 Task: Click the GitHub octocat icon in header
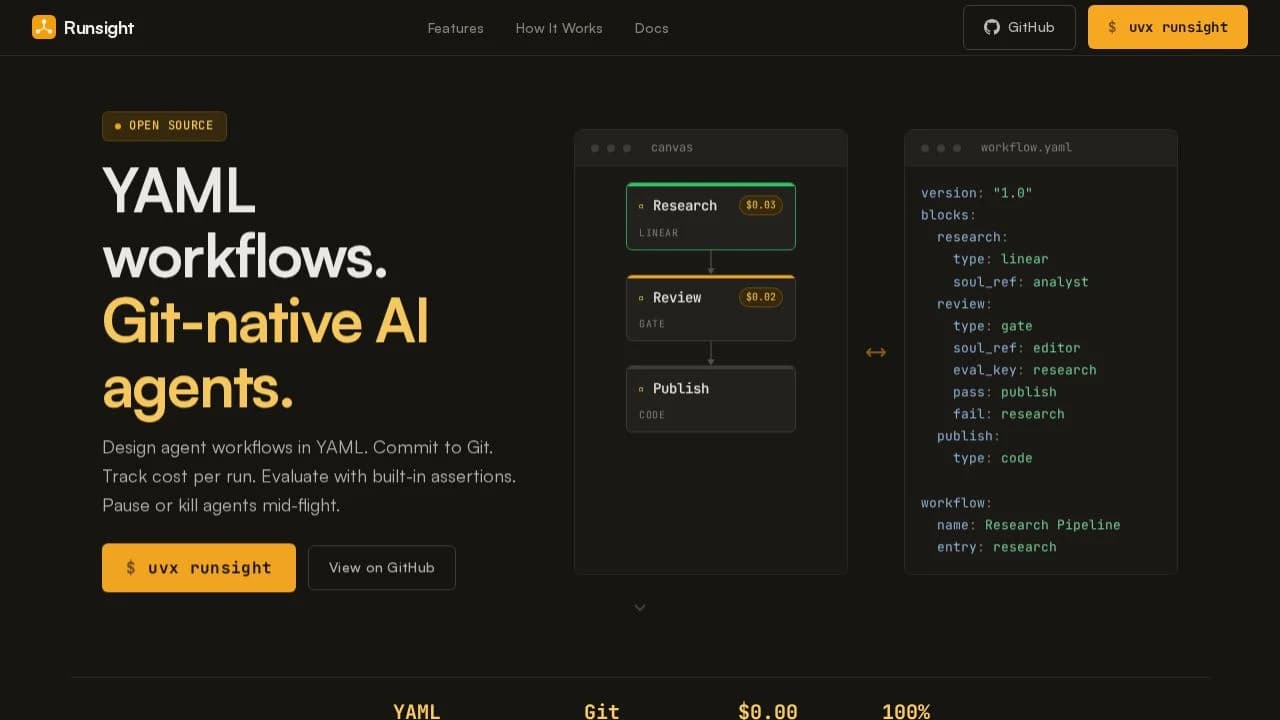[992, 27]
